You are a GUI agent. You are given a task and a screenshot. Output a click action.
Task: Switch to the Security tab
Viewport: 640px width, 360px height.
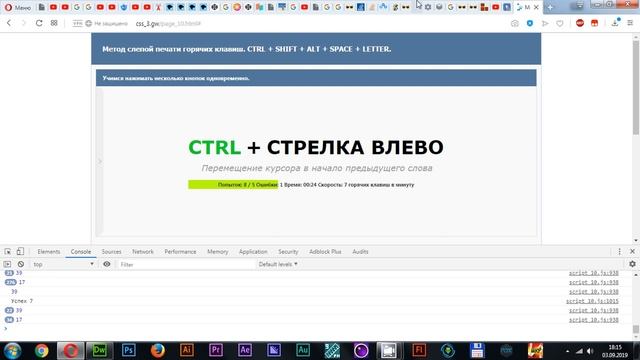click(288, 252)
